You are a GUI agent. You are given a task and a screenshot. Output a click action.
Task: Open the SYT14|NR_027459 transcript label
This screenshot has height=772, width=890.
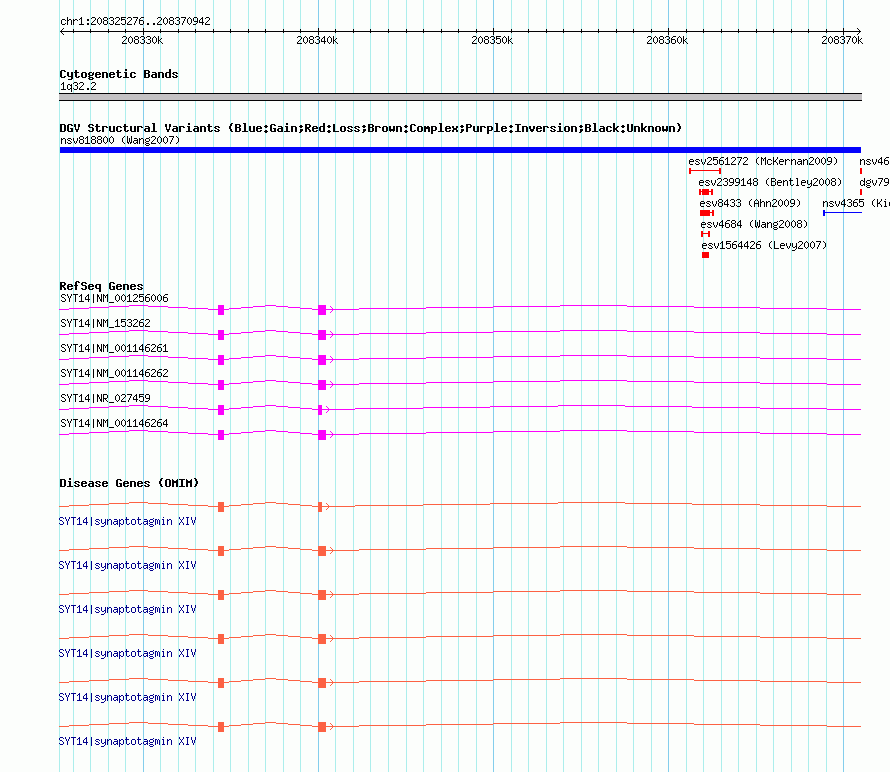coord(105,398)
